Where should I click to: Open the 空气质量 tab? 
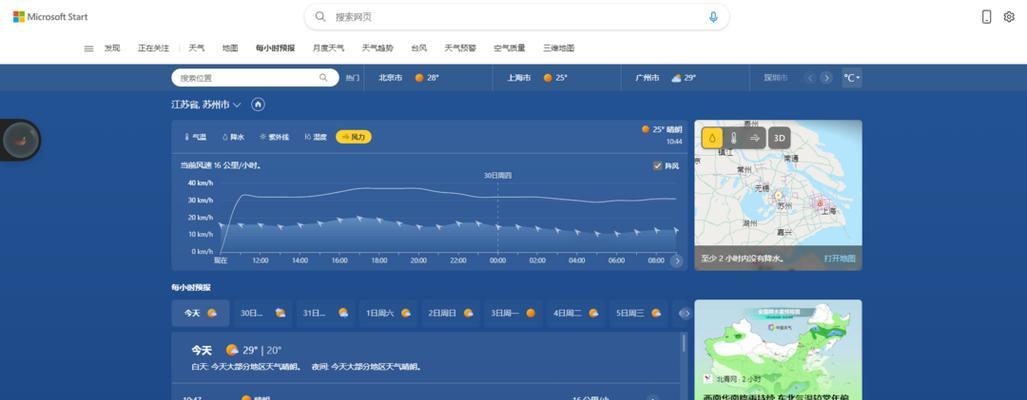[x=510, y=48]
